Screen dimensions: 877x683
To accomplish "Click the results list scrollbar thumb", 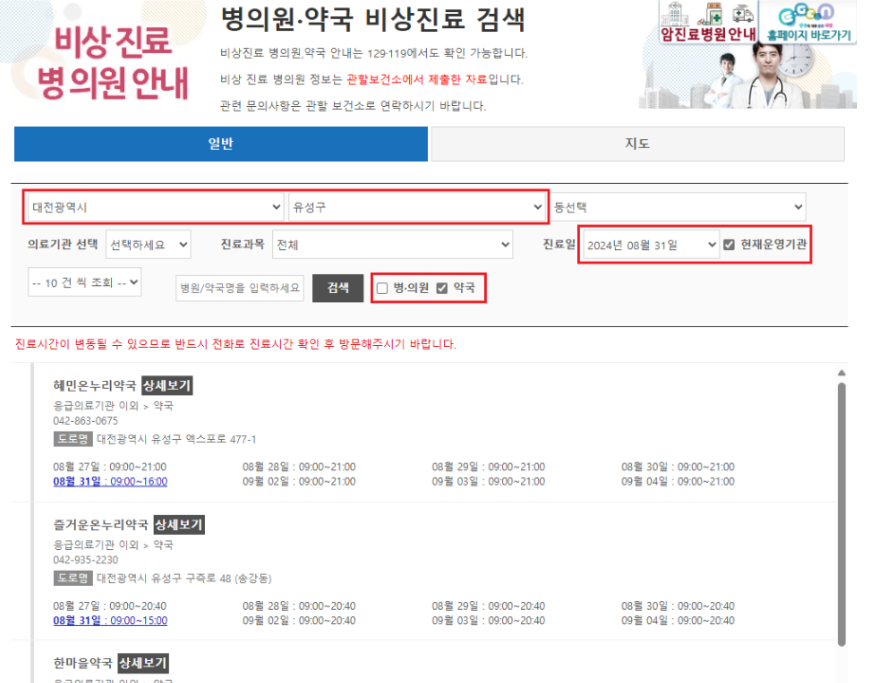I will tap(841, 515).
